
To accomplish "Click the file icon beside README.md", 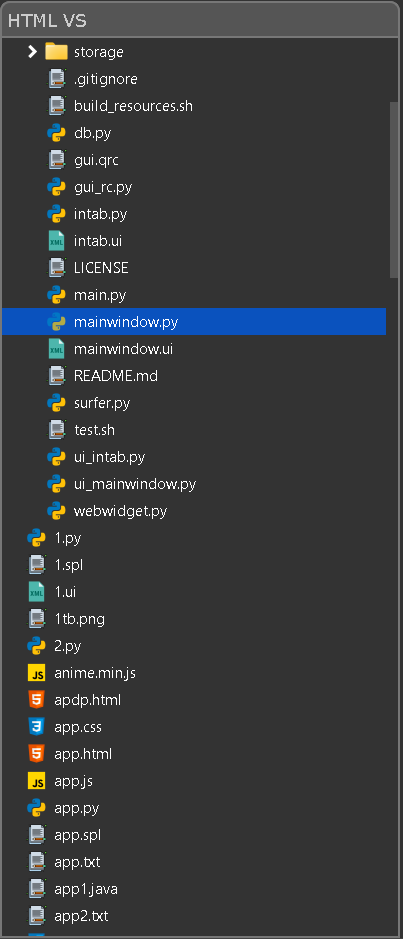I will coord(56,376).
